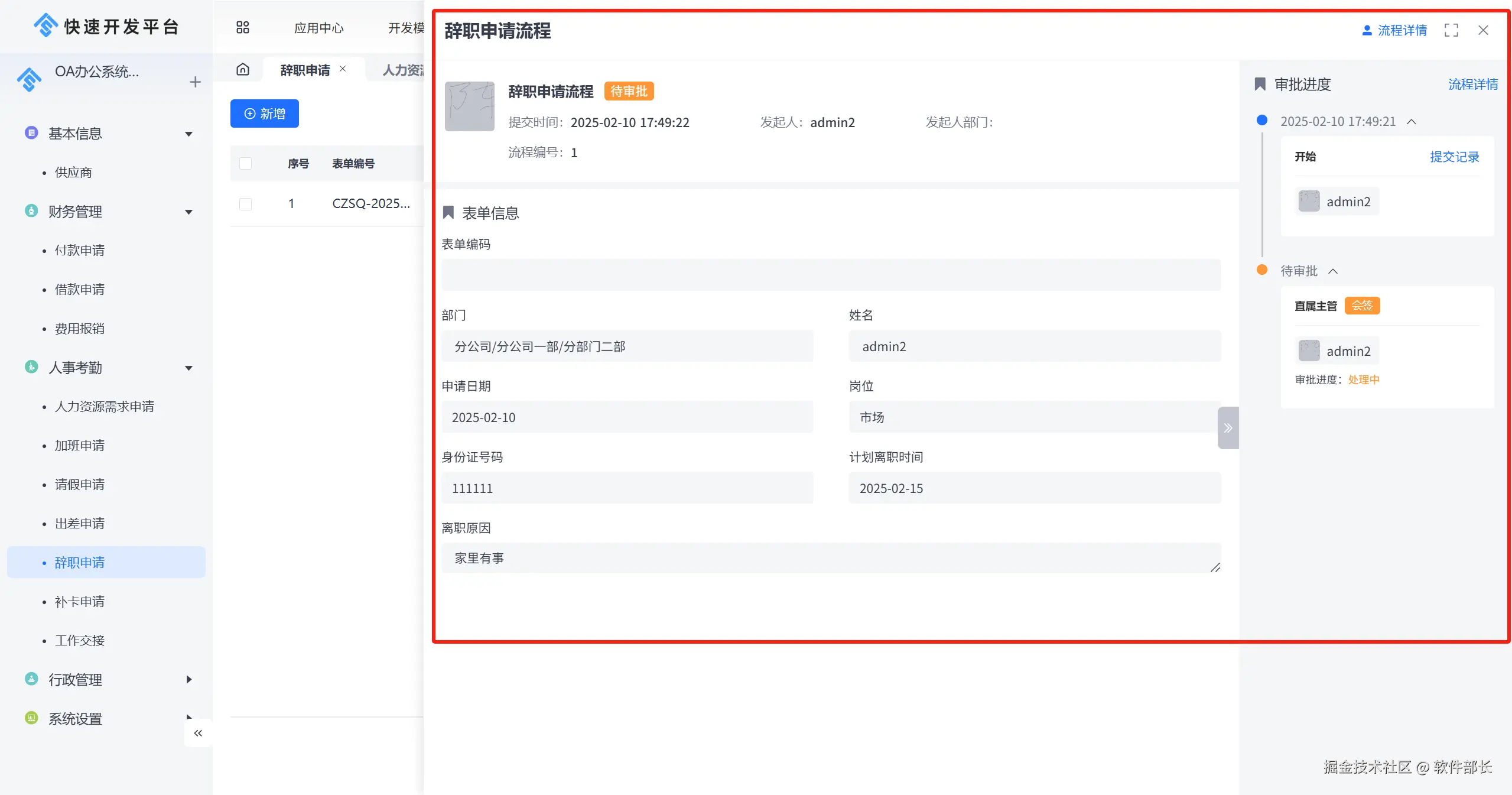The width and height of the screenshot is (1512, 795).
Task: Collapse the 2025-02-10 17:49:21 timeline step
Action: [x=1412, y=122]
